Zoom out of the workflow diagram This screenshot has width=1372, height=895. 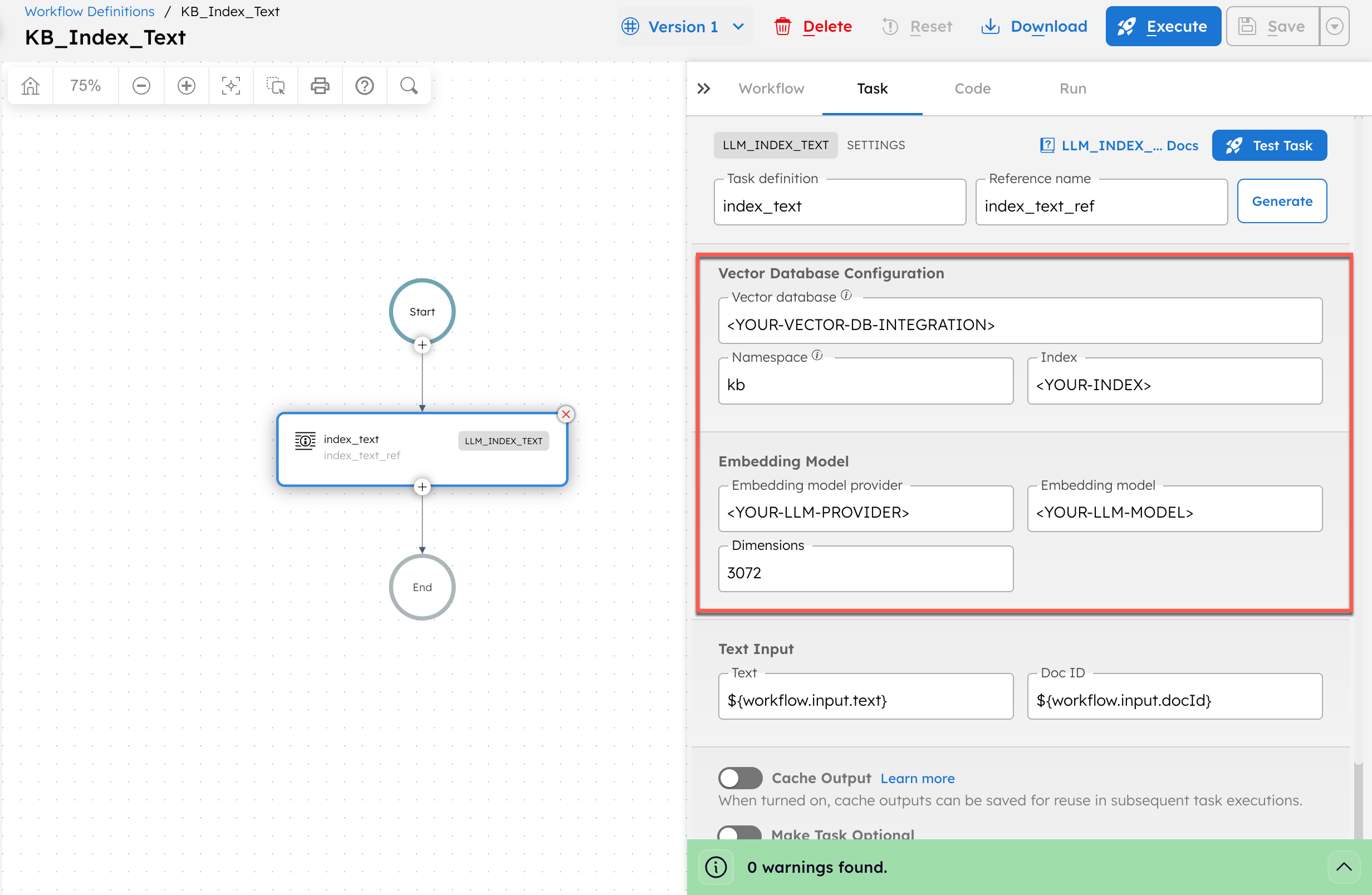point(141,85)
